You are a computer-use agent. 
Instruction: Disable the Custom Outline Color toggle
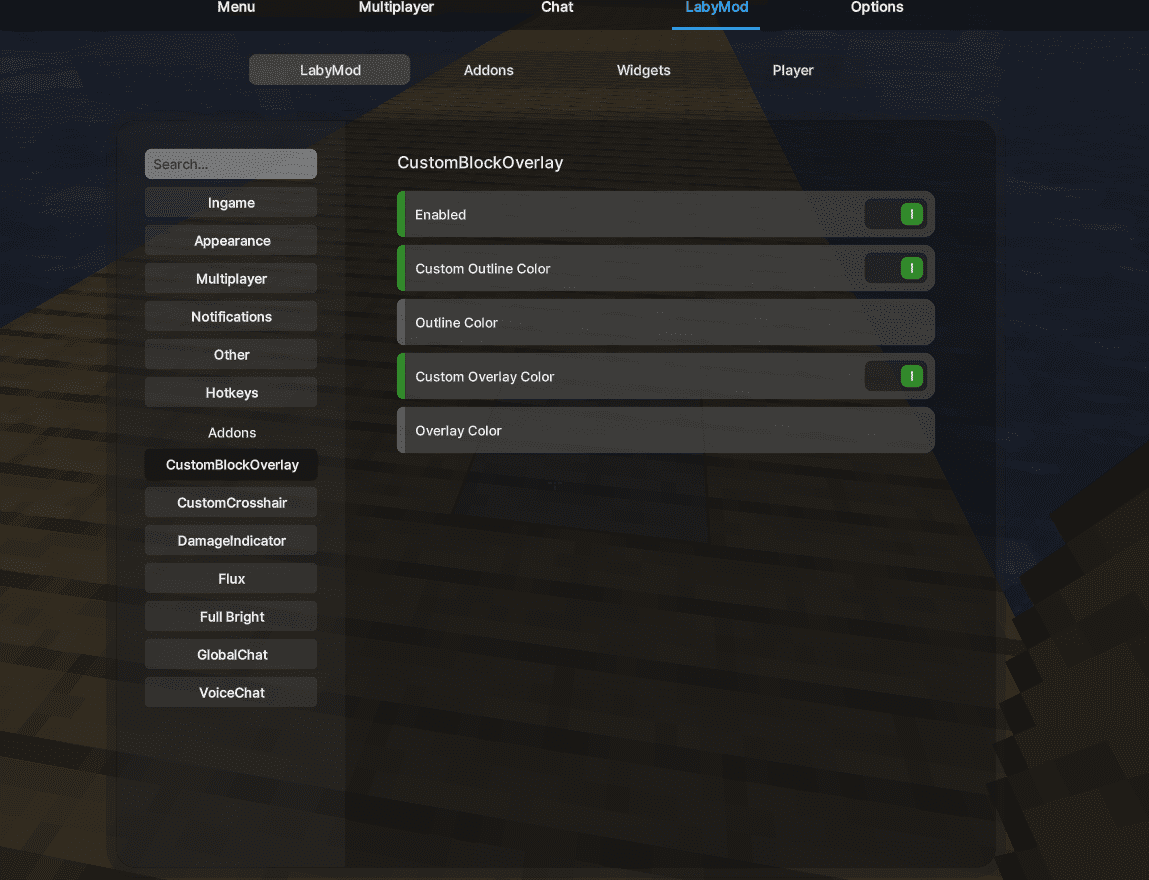click(896, 268)
